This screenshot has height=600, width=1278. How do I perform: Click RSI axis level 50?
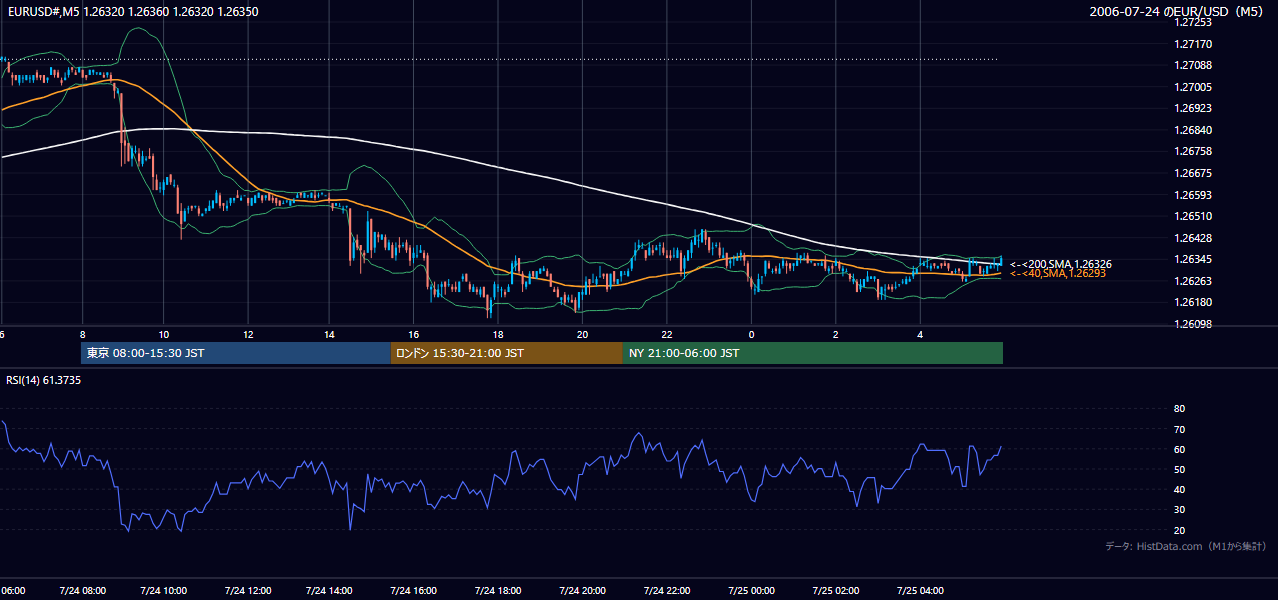point(1179,469)
